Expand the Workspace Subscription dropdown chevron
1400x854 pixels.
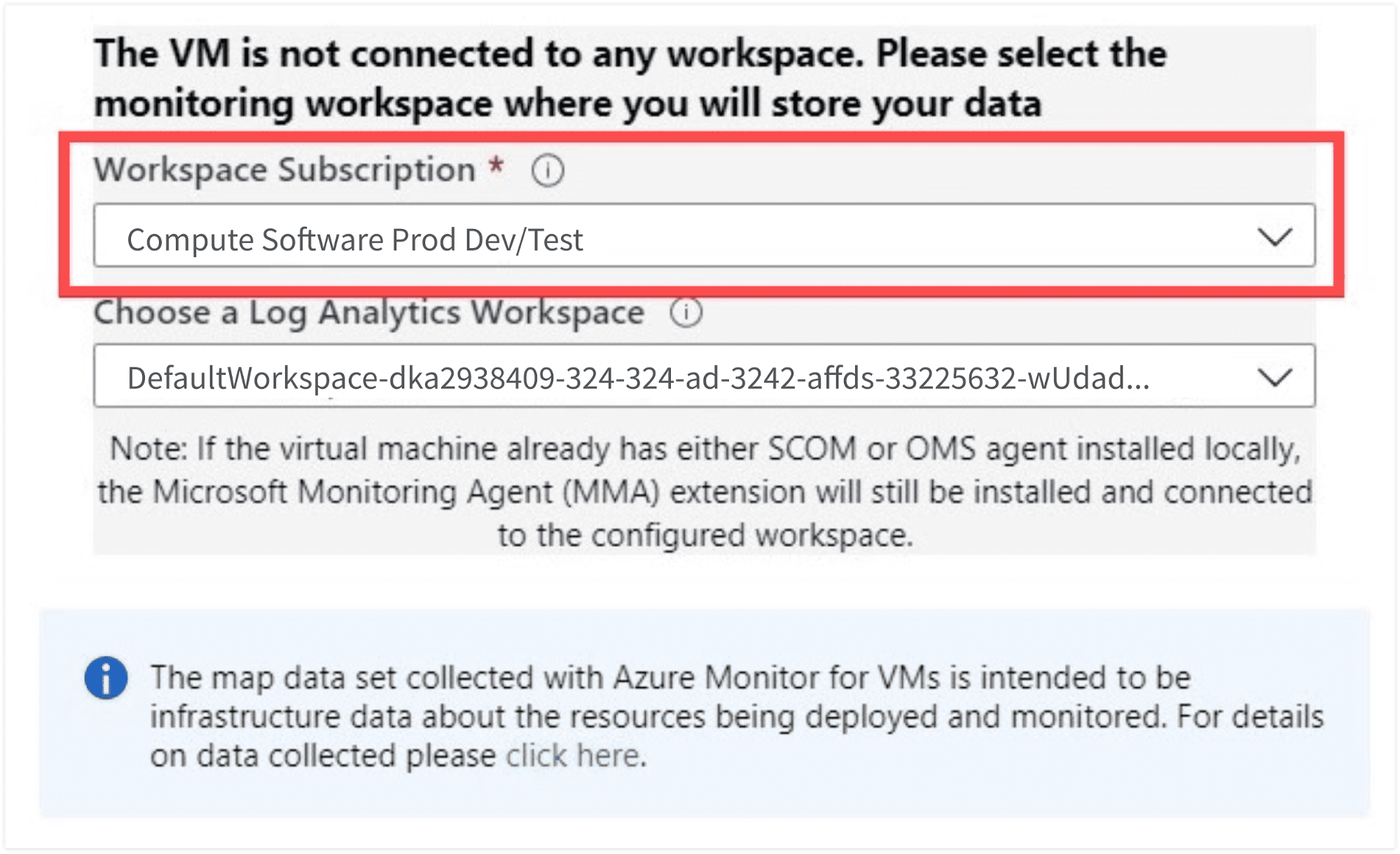point(1275,237)
